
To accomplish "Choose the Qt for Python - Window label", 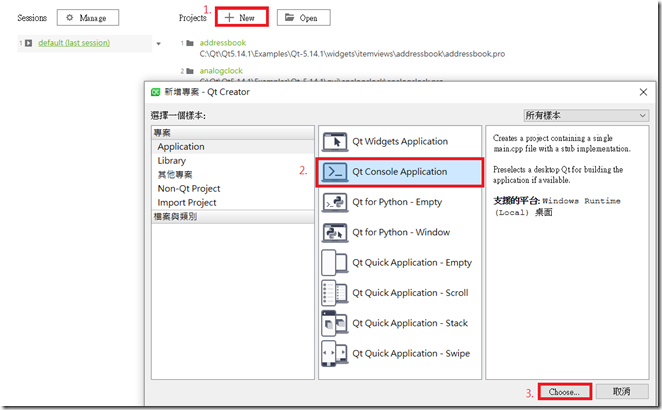I will [401, 232].
